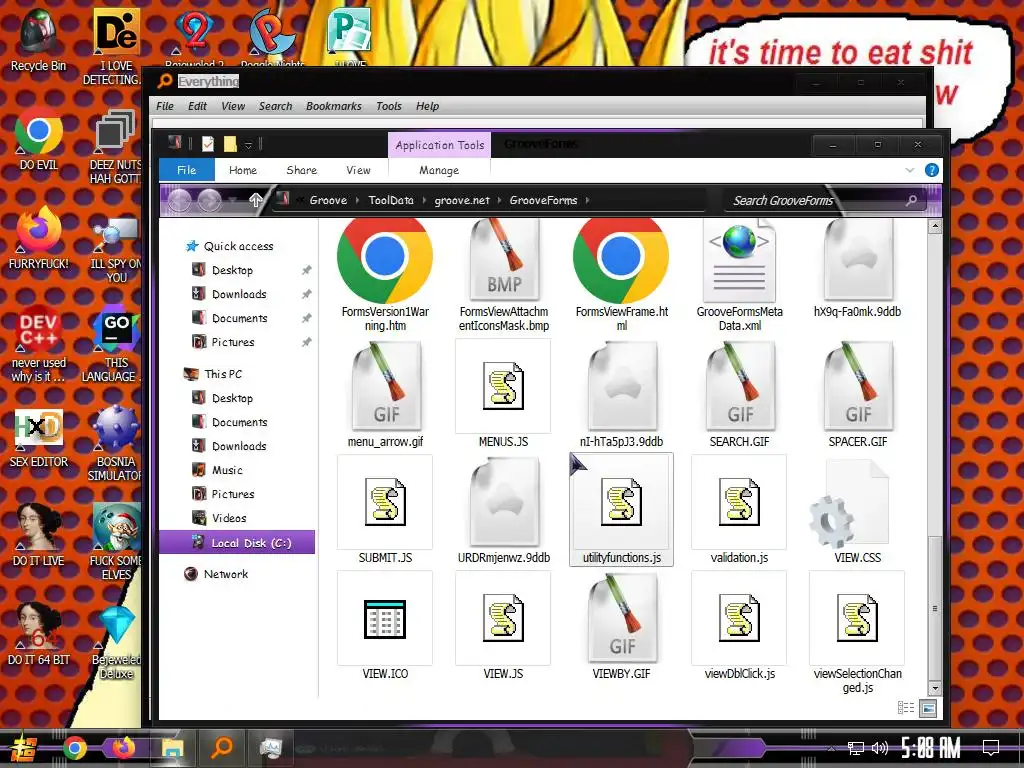The image size is (1024, 768).
Task: Open Everything search from the taskbar
Action: (222, 746)
